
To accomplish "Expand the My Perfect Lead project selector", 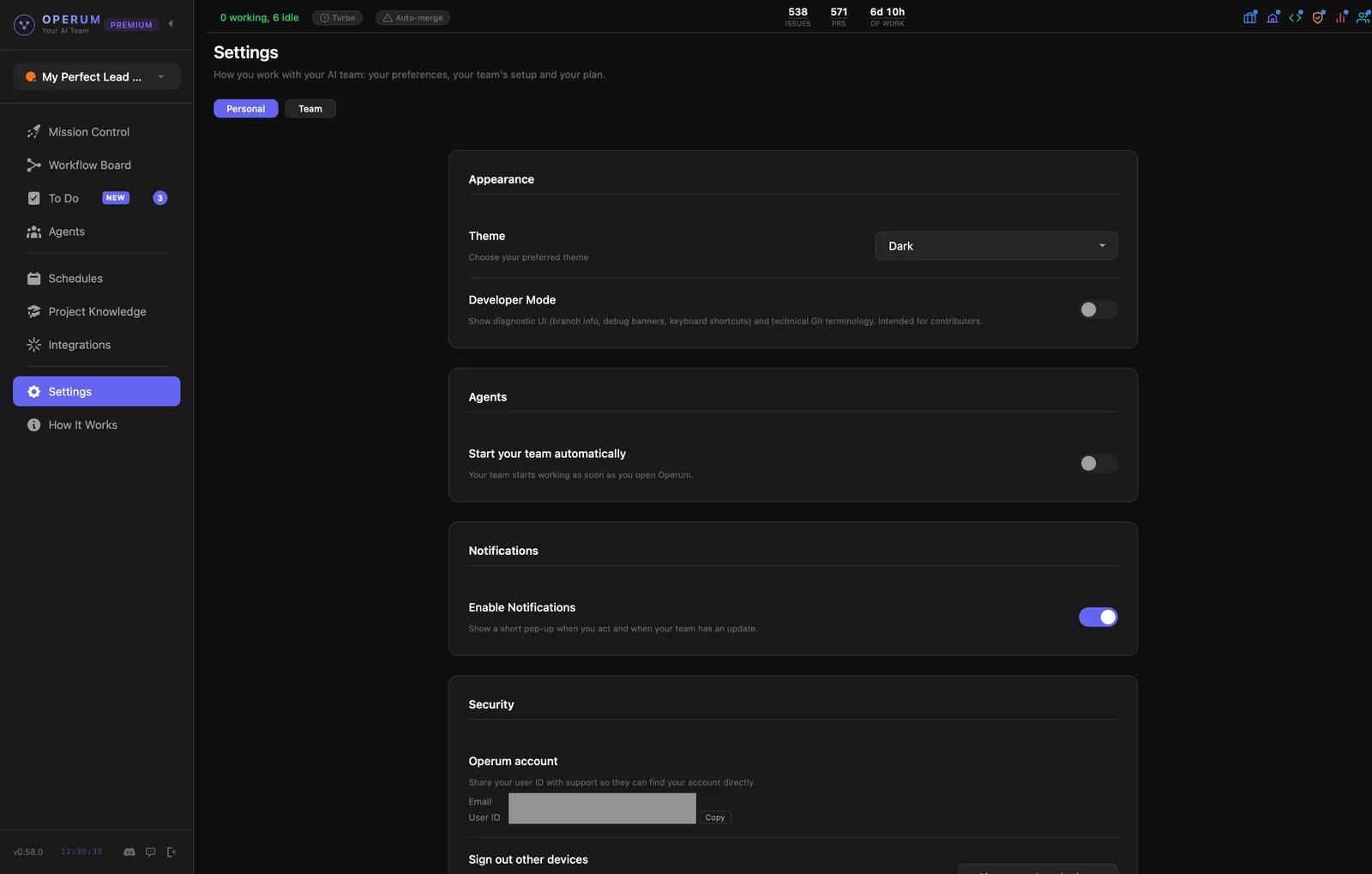I will coord(96,76).
